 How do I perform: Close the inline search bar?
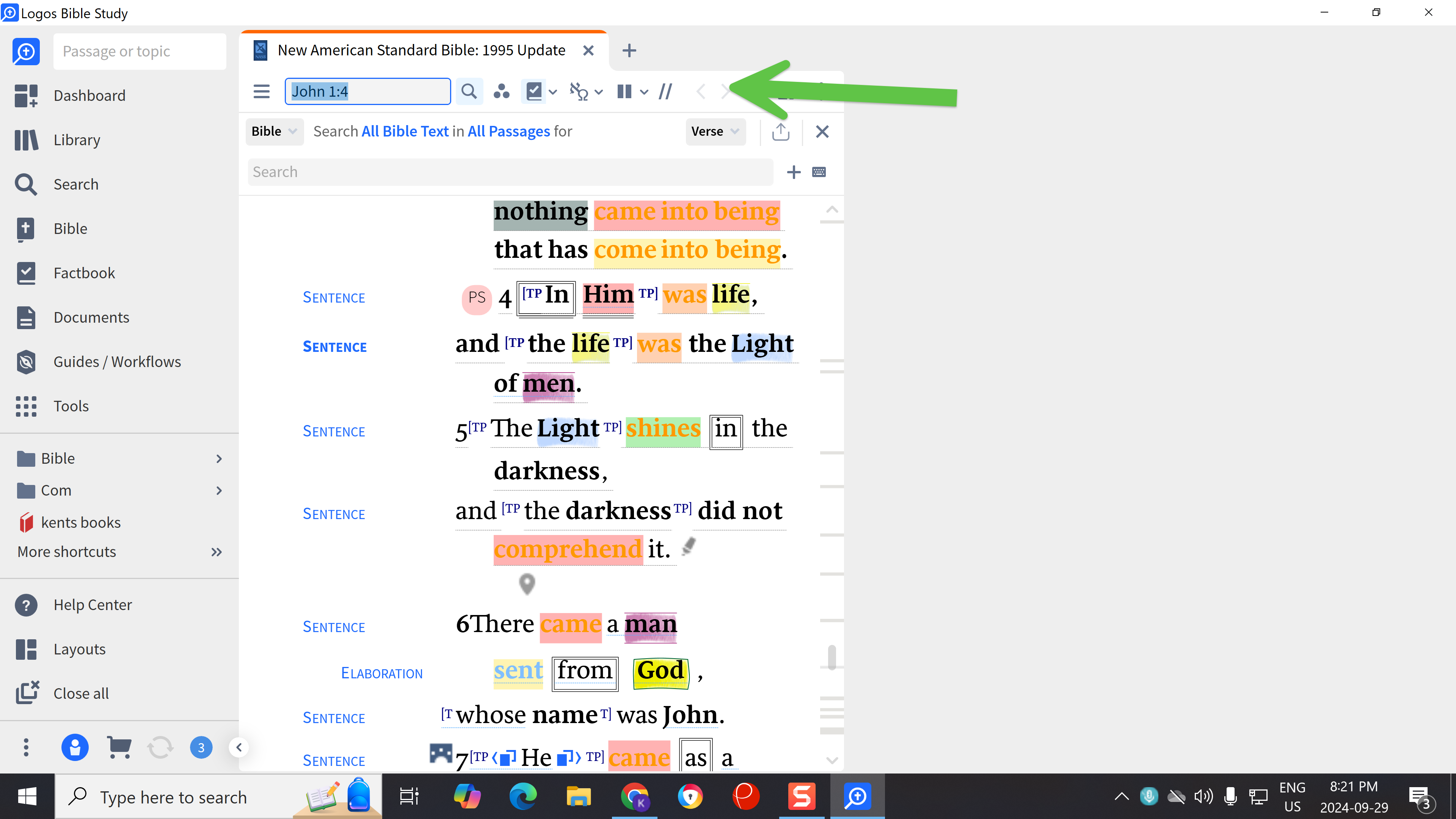coord(822,132)
